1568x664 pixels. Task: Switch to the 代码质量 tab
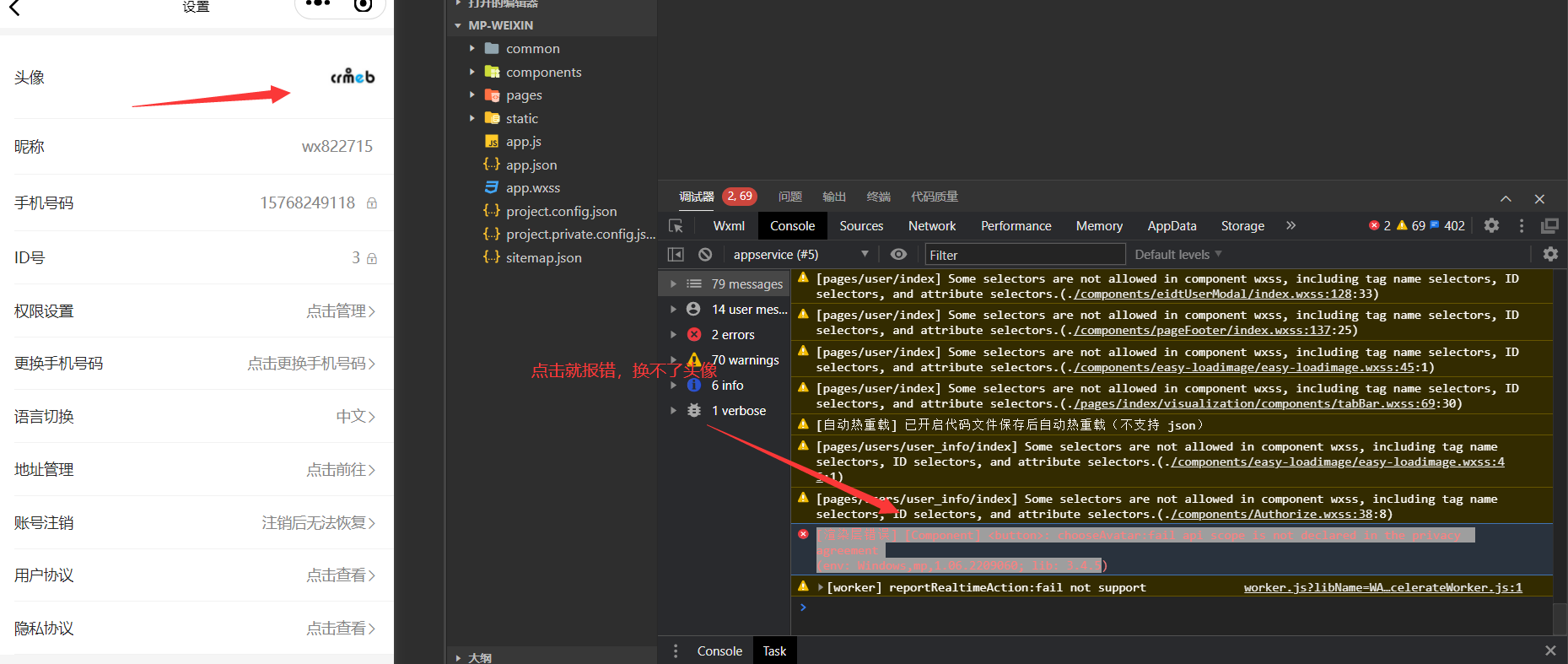click(x=935, y=197)
